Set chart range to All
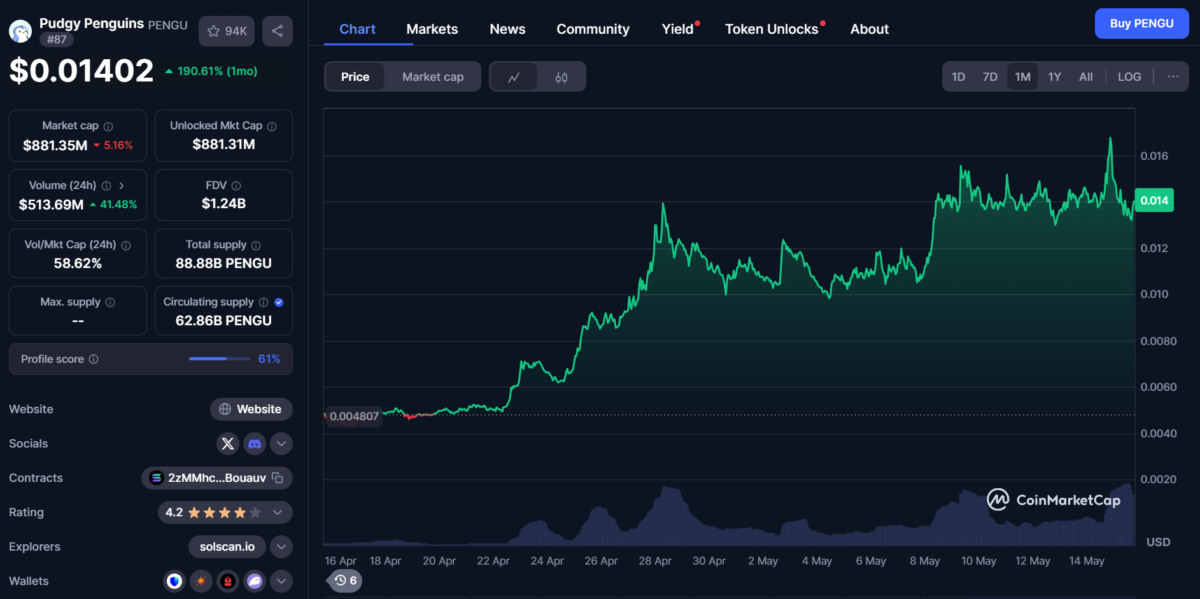The image size is (1200, 599). (1086, 77)
